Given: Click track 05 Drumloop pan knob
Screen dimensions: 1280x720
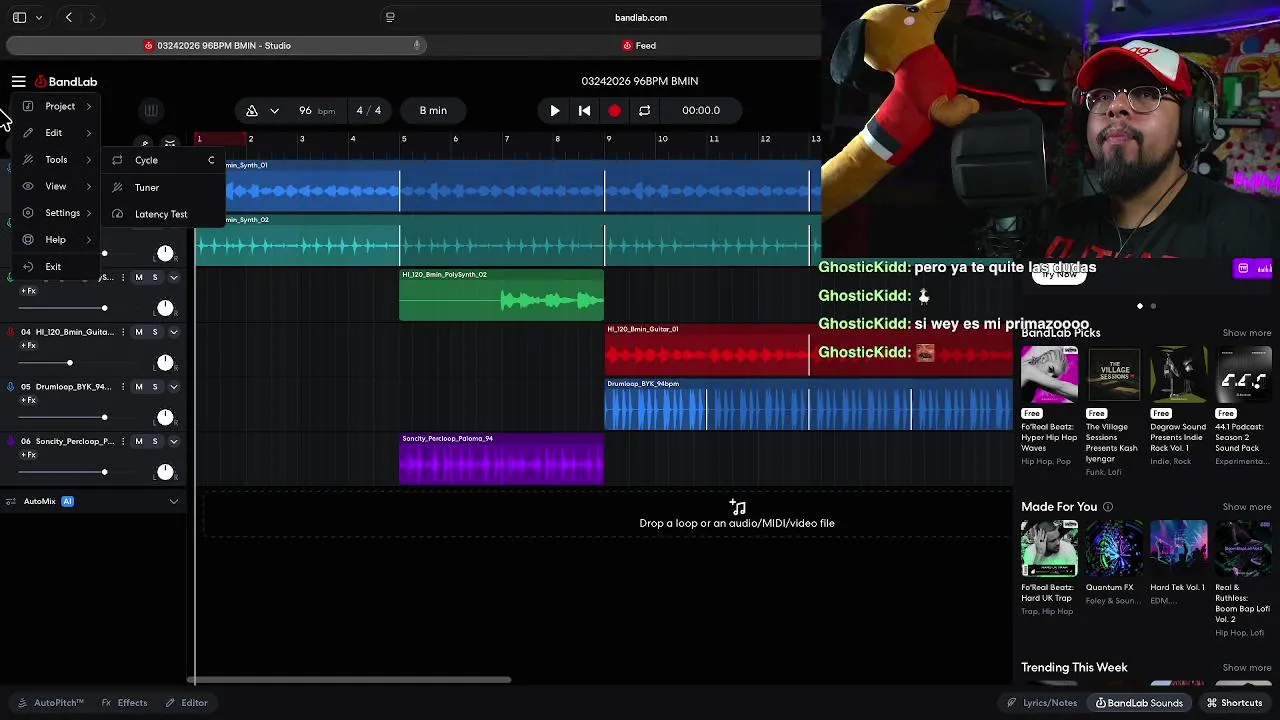Looking at the screenshot, I should click(165, 417).
